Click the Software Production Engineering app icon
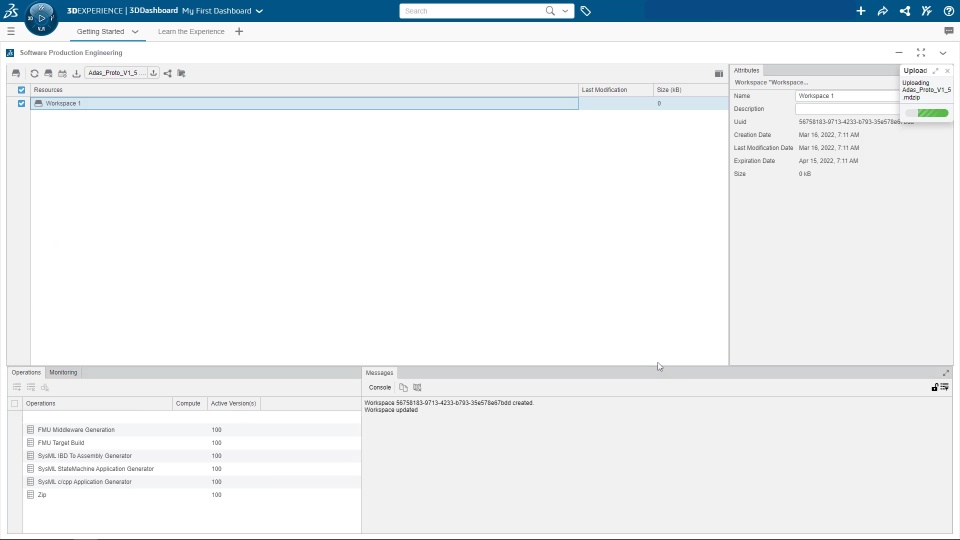Screen dimensions: 960x540 tap(10, 53)
